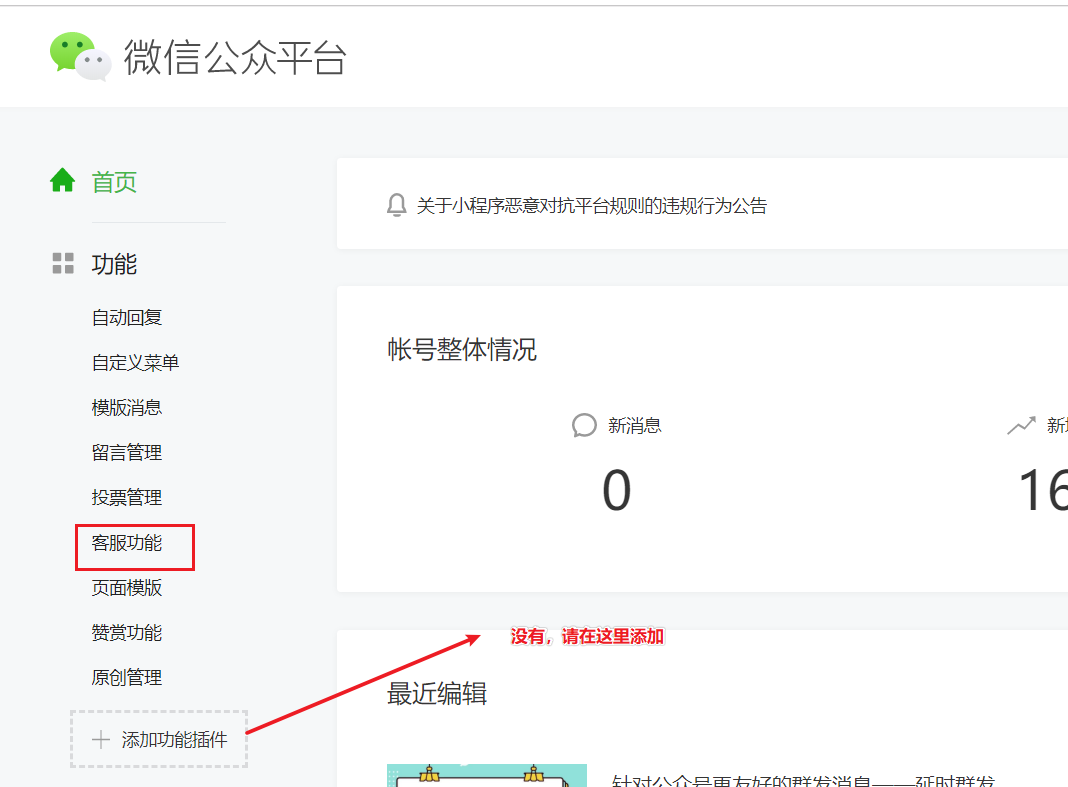The image size is (1068, 787).
Task: Click the 最近编辑 heading
Action: [x=437, y=694]
